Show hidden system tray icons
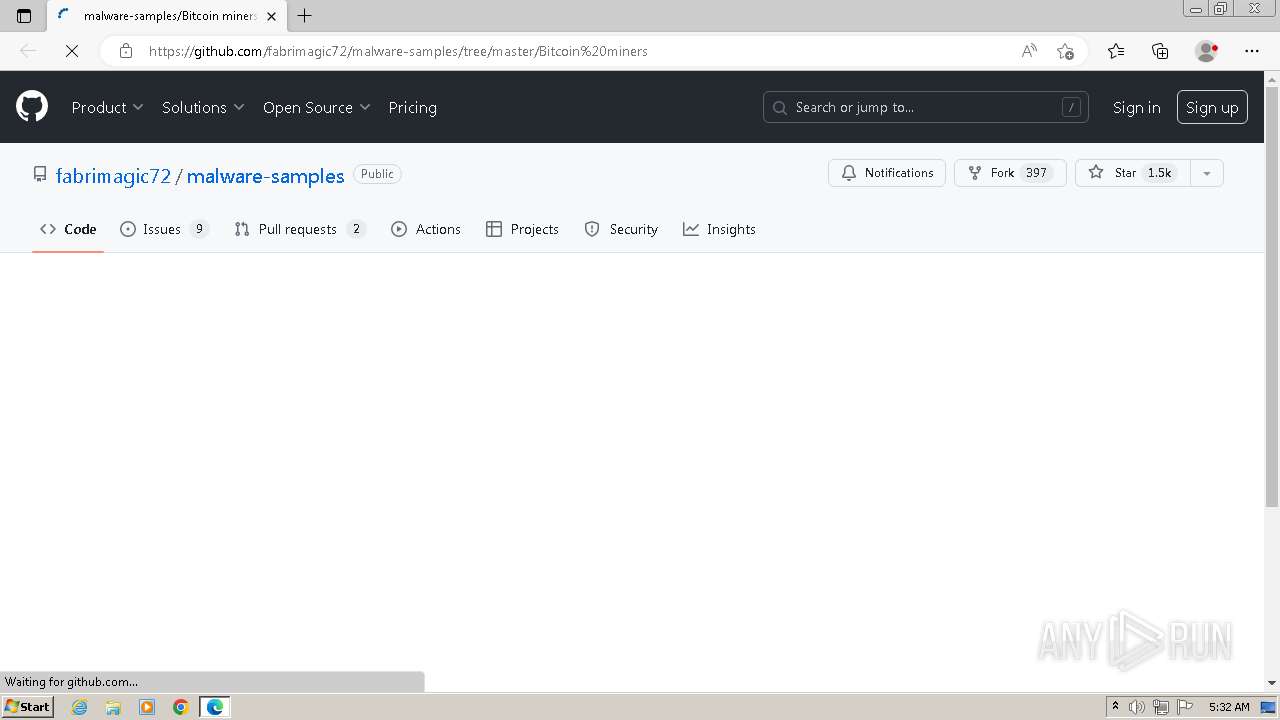 pyautogui.click(x=1115, y=707)
